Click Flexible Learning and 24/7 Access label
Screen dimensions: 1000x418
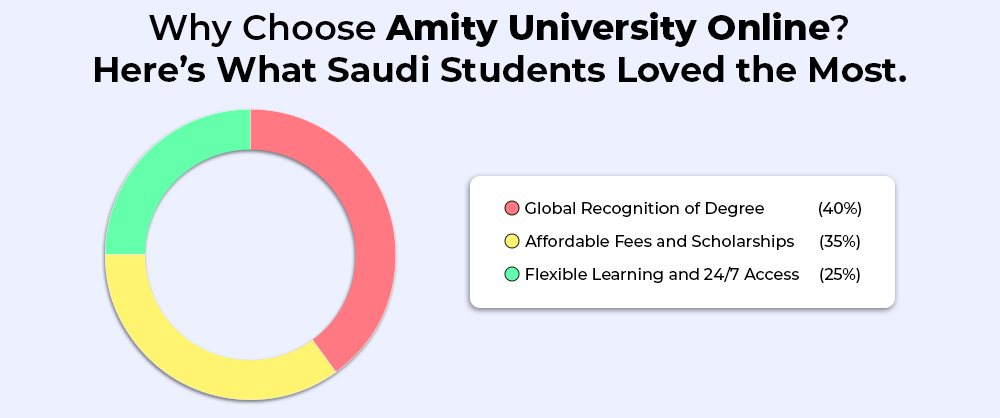tap(662, 275)
